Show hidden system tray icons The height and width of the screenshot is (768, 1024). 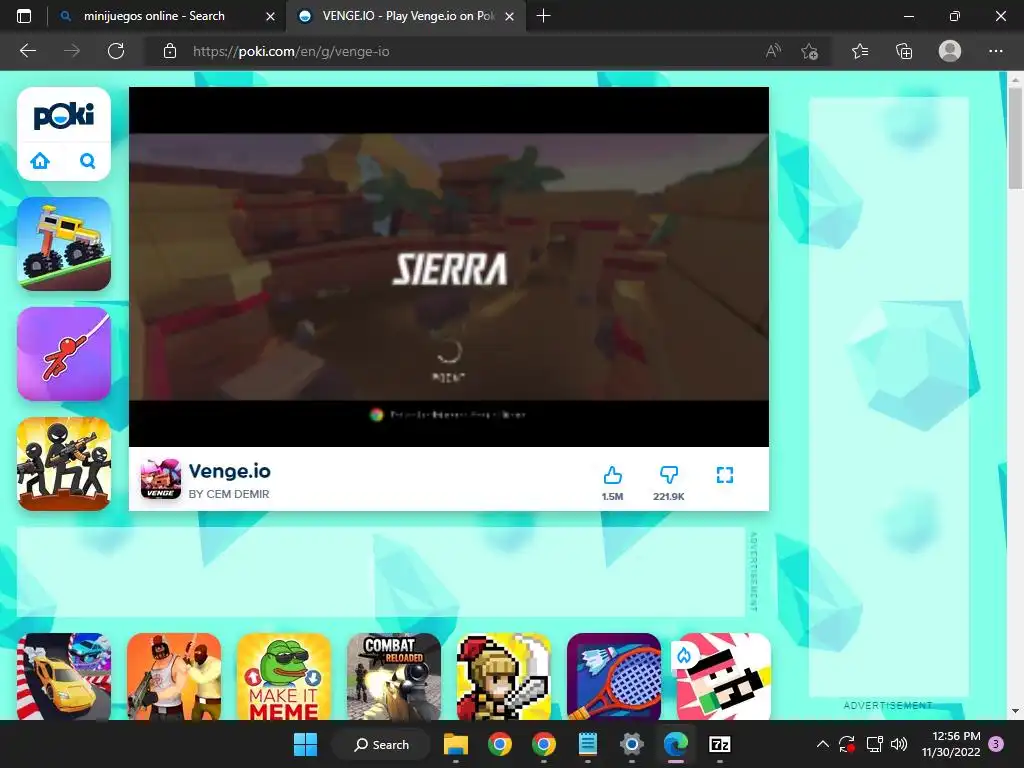823,744
